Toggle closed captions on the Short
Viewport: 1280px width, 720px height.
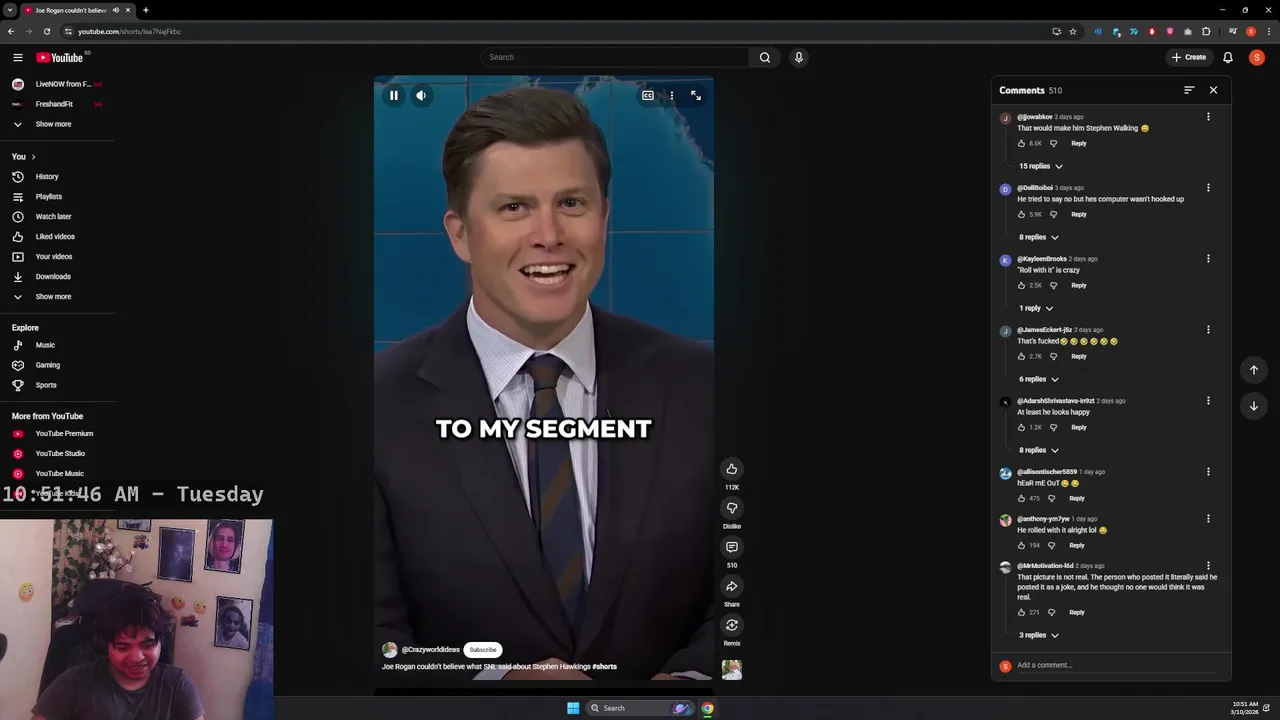point(648,96)
